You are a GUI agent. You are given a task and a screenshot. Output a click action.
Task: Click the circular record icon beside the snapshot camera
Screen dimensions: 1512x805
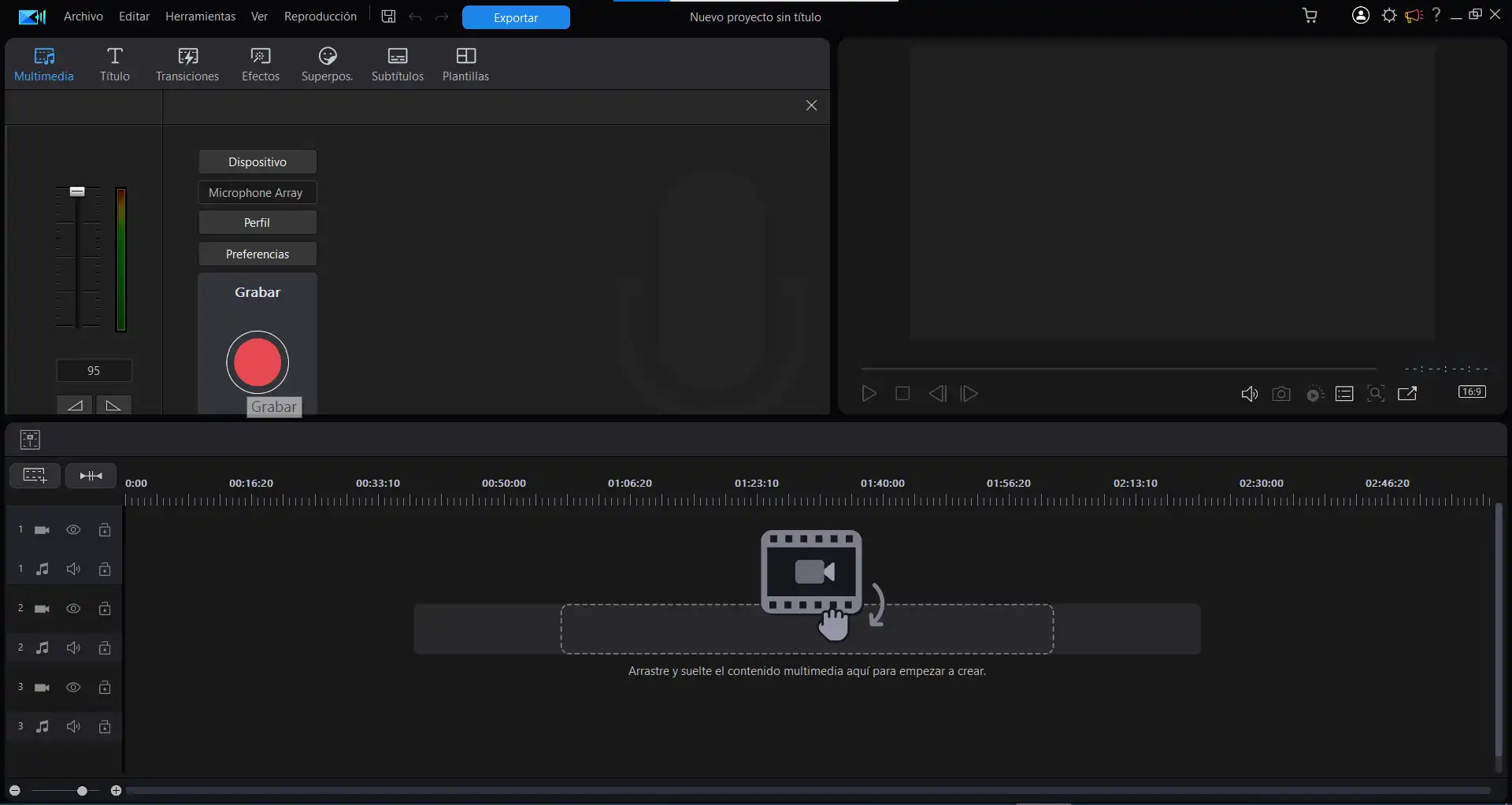[x=1314, y=394]
